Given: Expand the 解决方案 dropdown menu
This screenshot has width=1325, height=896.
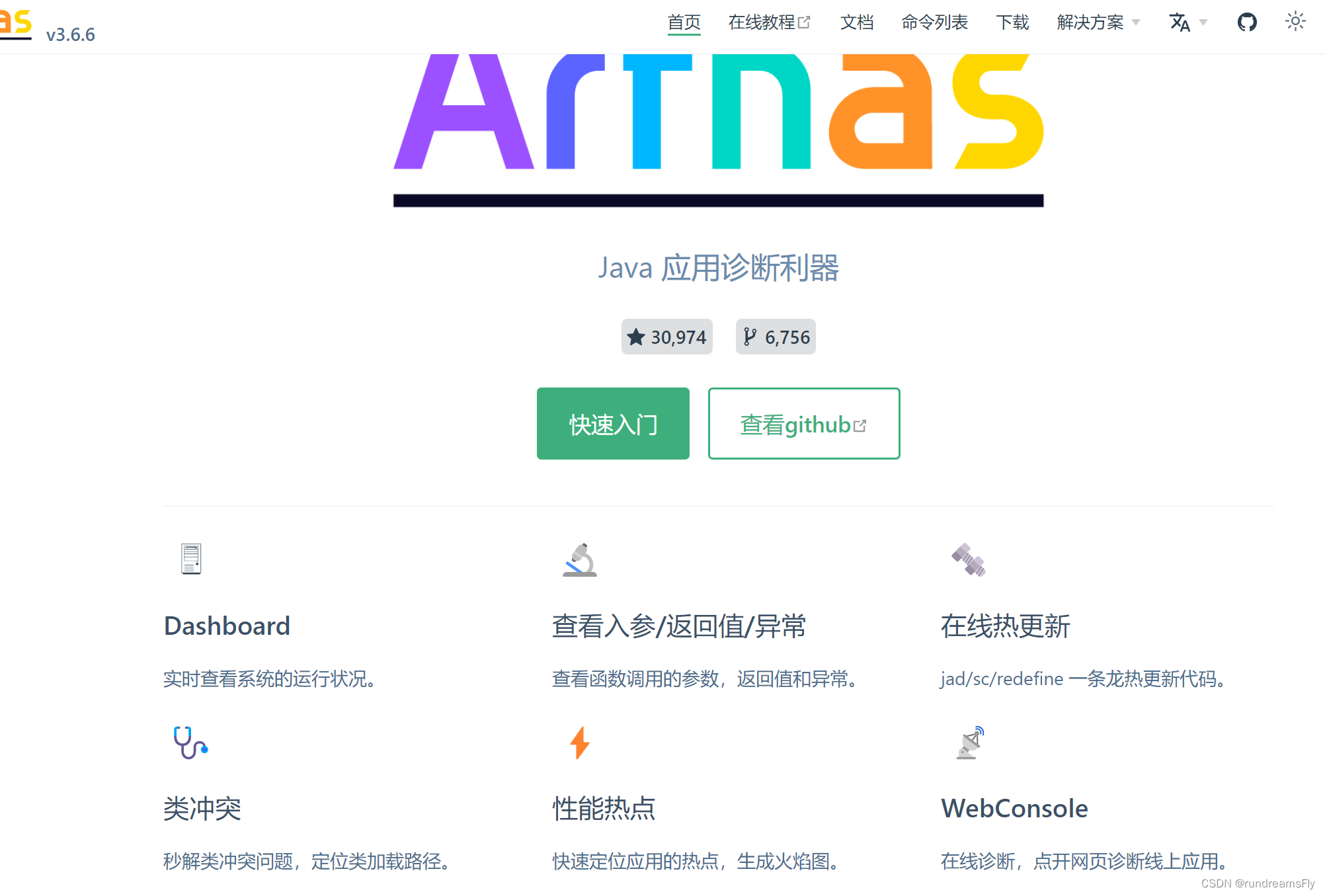Looking at the screenshot, I should click(1090, 22).
